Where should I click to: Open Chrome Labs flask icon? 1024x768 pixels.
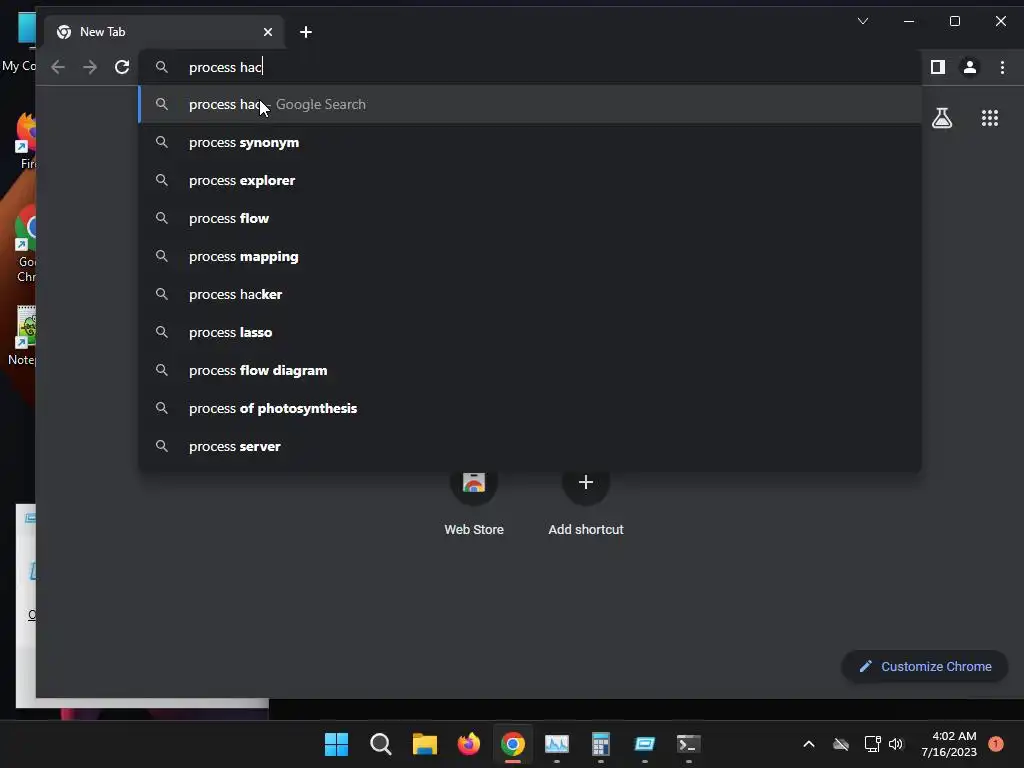point(942,118)
